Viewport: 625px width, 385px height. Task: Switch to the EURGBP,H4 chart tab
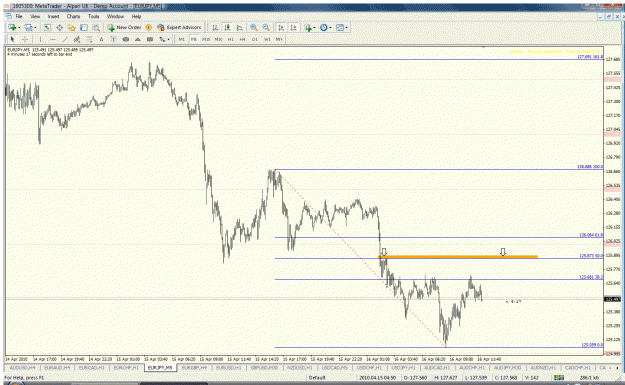pos(195,367)
